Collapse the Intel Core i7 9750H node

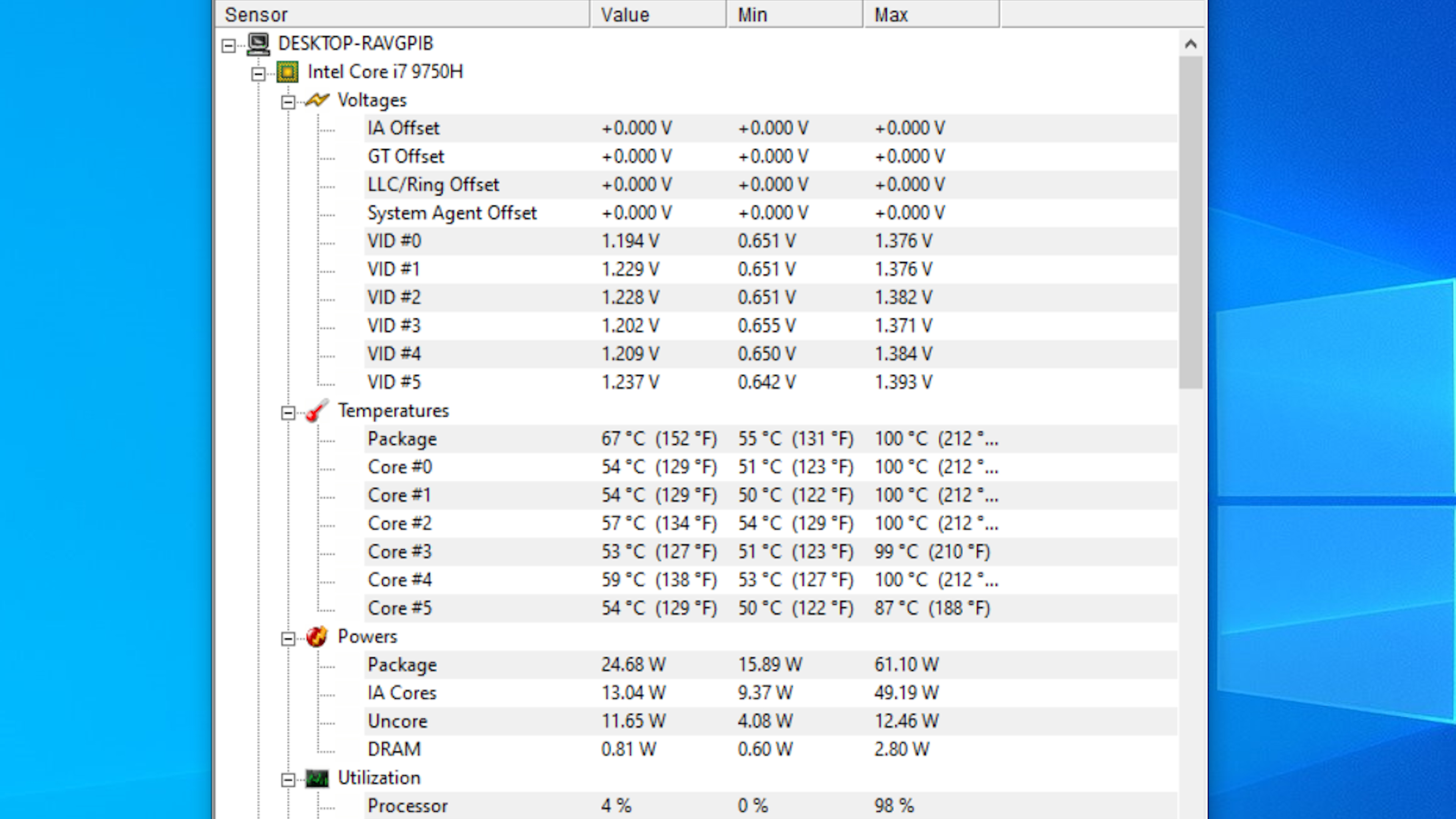(x=258, y=74)
